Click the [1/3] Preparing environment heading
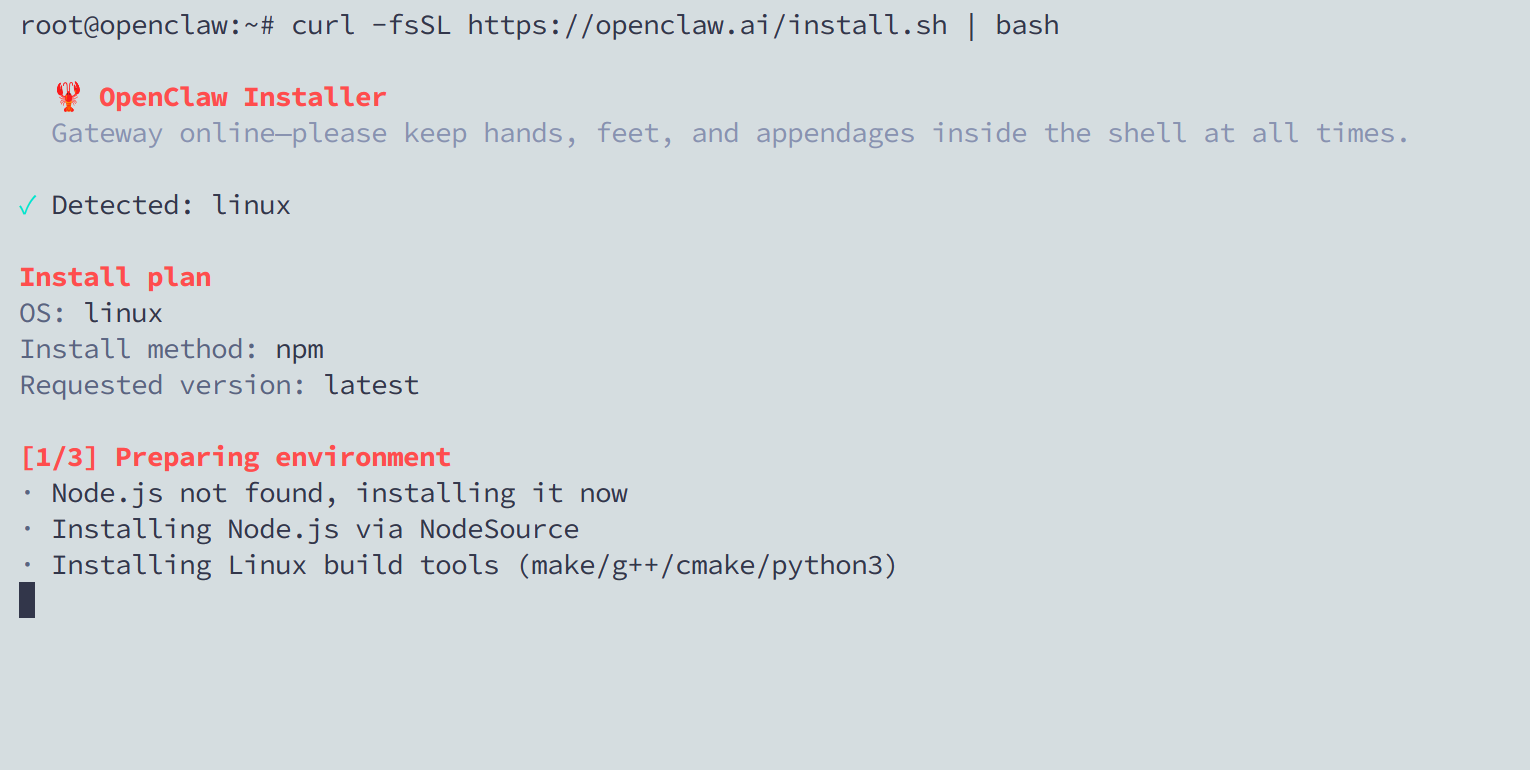 point(235,457)
